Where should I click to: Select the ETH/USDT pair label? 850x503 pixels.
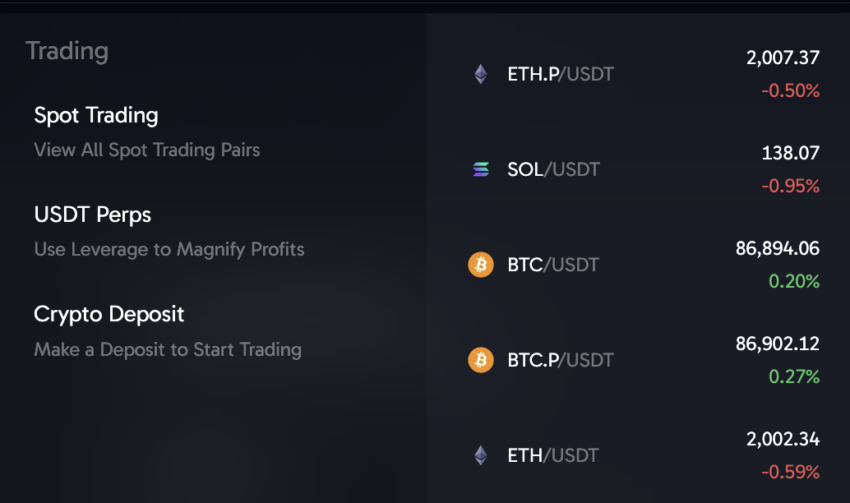[x=553, y=455]
